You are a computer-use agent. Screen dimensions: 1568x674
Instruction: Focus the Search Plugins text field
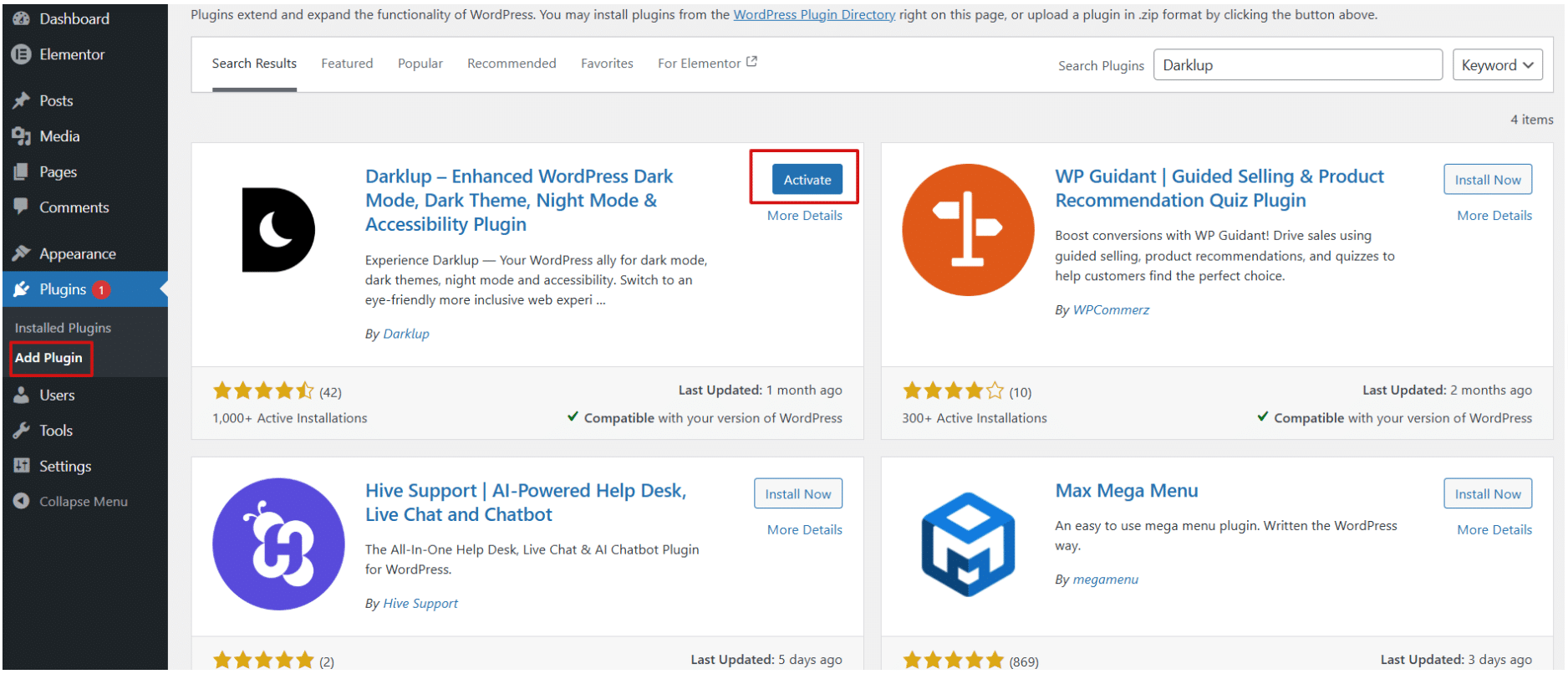click(x=1297, y=65)
